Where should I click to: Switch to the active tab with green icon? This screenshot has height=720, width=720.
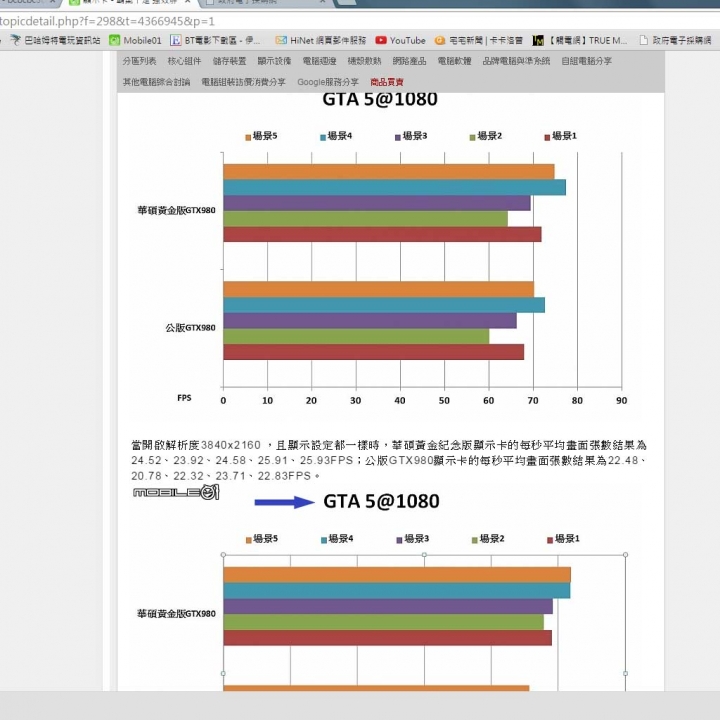129,3
